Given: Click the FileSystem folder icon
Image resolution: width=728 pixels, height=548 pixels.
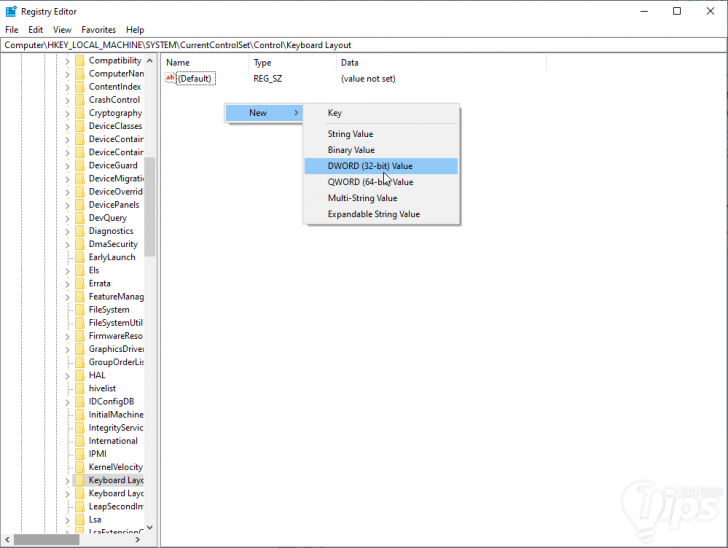Looking at the screenshot, I should 80,309.
